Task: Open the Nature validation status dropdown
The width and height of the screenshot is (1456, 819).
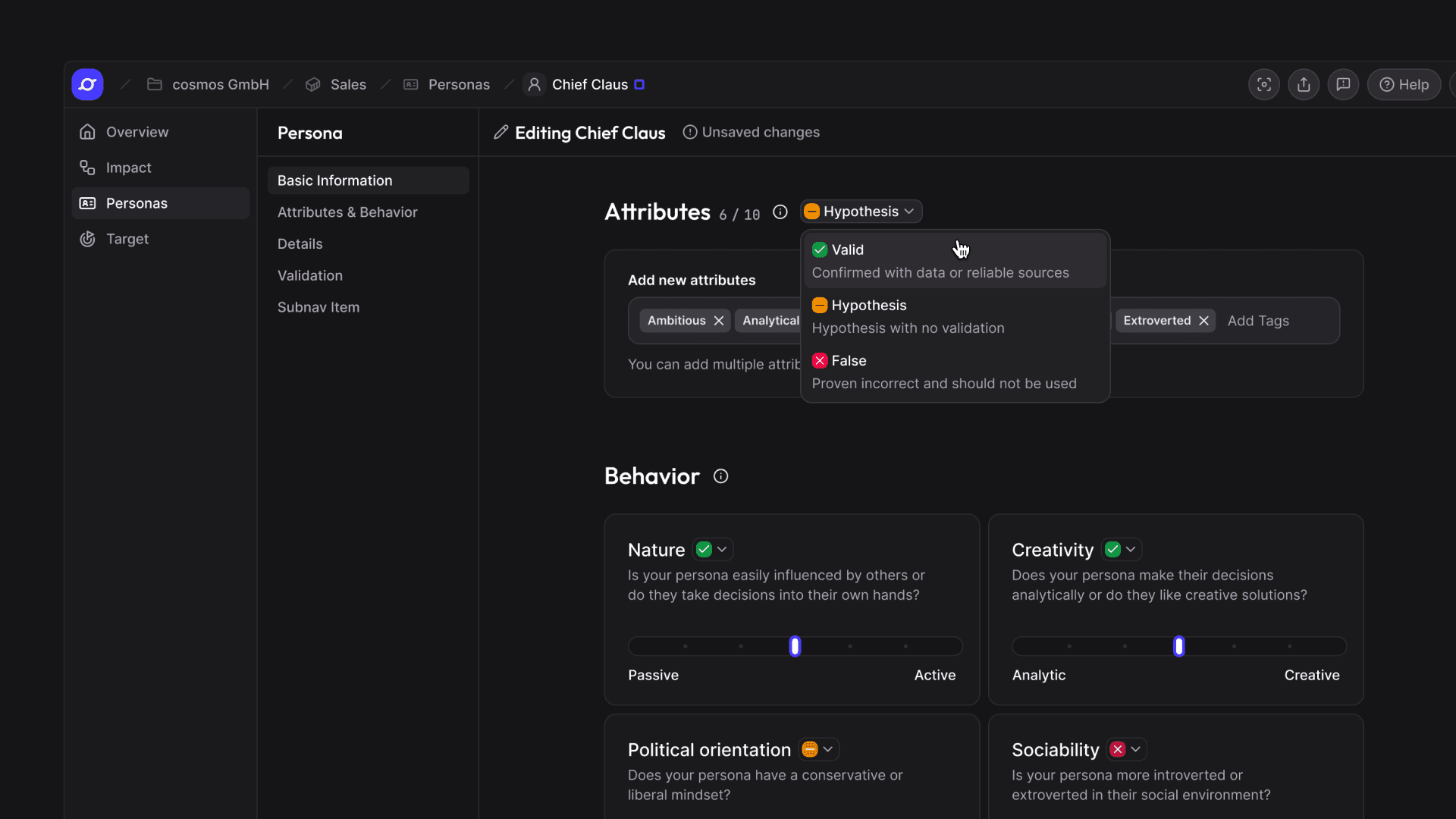Action: point(712,549)
